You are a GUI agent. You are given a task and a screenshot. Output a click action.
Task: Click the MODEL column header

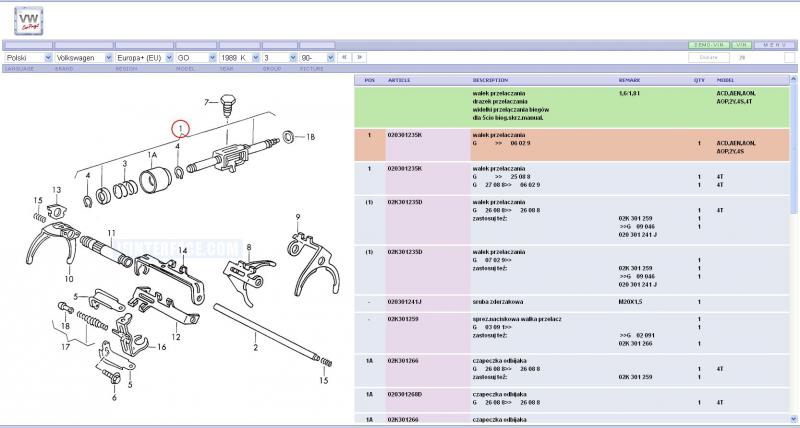pyautogui.click(x=726, y=80)
